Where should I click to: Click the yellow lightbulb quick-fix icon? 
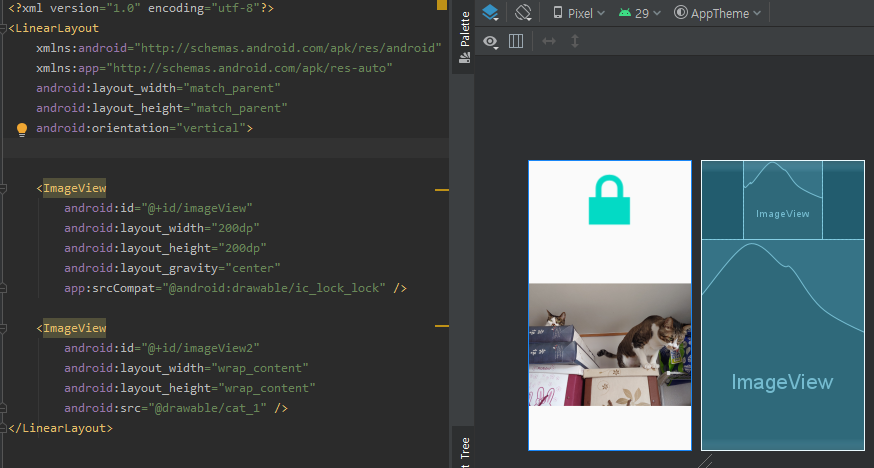click(x=22, y=129)
